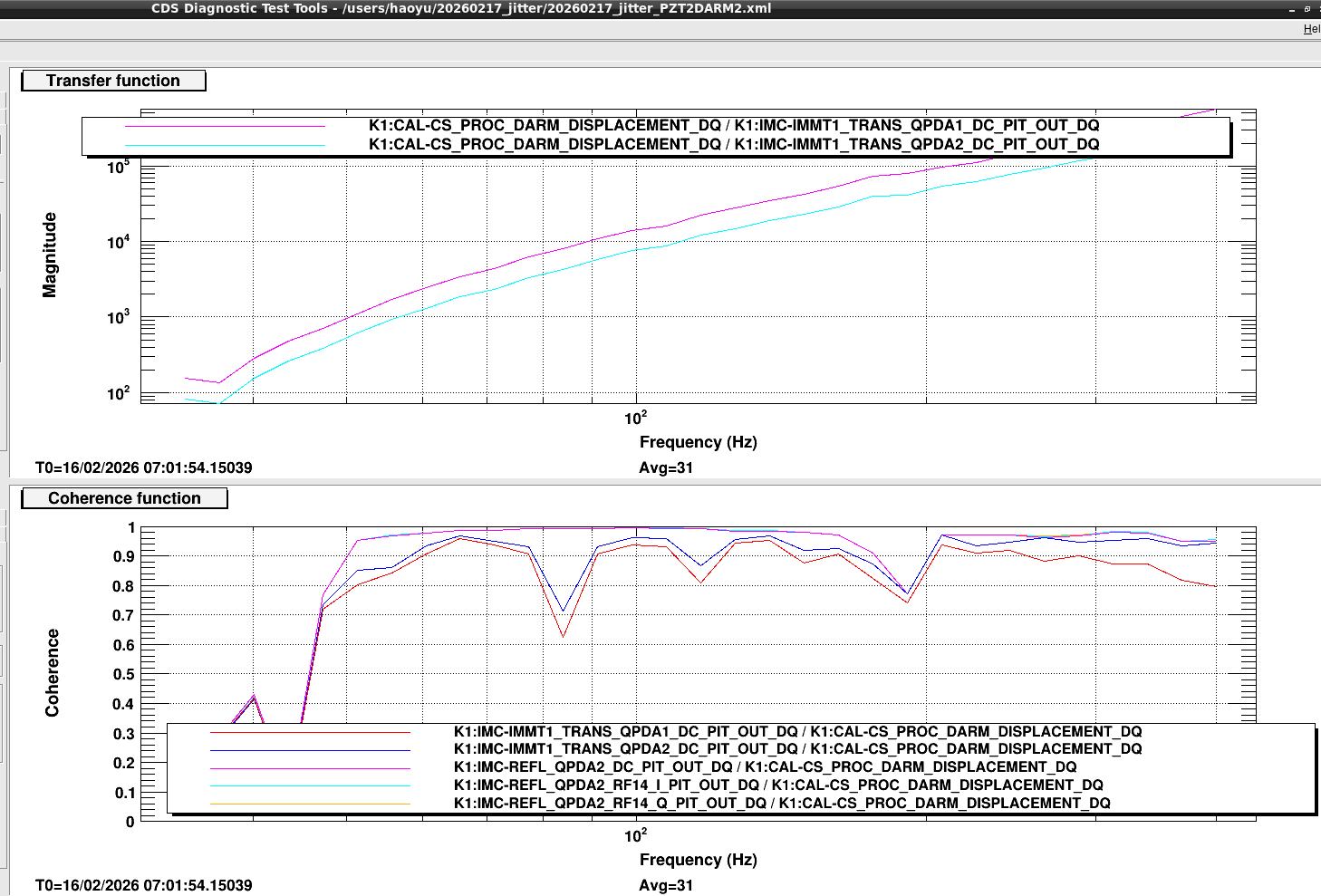Click the T0 timestamp under the transfer function plot
1321x896 pixels.
143,468
